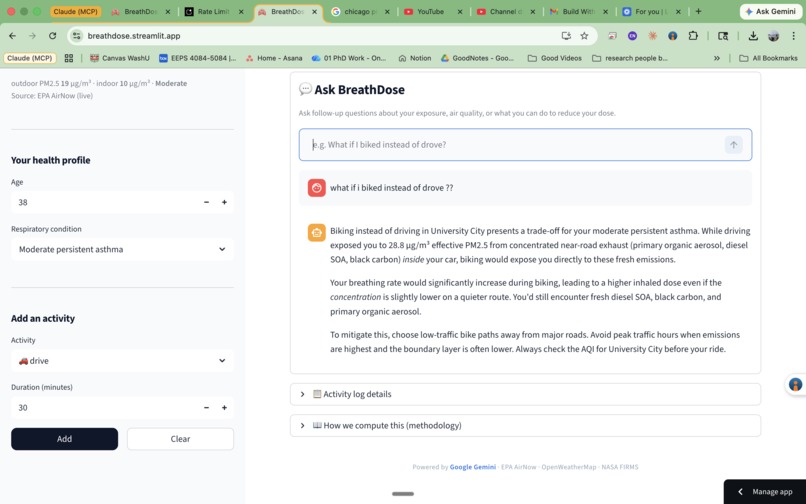The image size is (806, 504).
Task: Open the Downloads icon in toolbar
Action: click(x=753, y=36)
